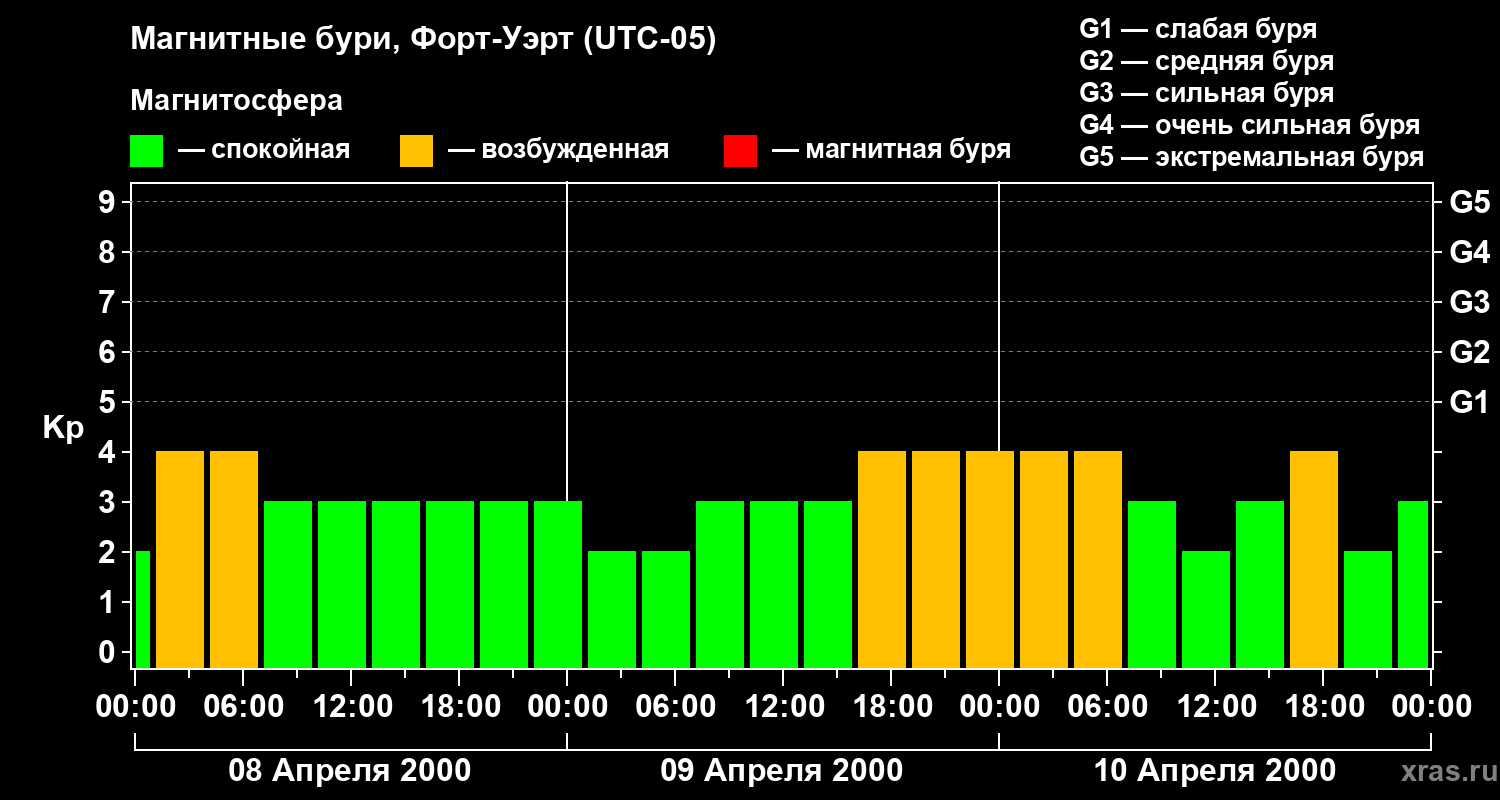Click the orange 'возбужденная' legend swatch

coord(416,151)
